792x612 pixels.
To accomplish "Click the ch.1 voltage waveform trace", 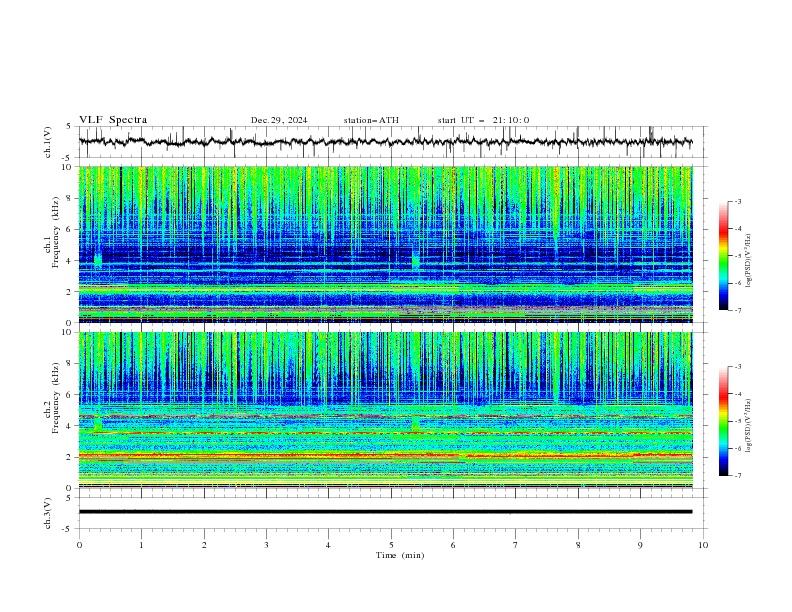I will click(x=385, y=142).
